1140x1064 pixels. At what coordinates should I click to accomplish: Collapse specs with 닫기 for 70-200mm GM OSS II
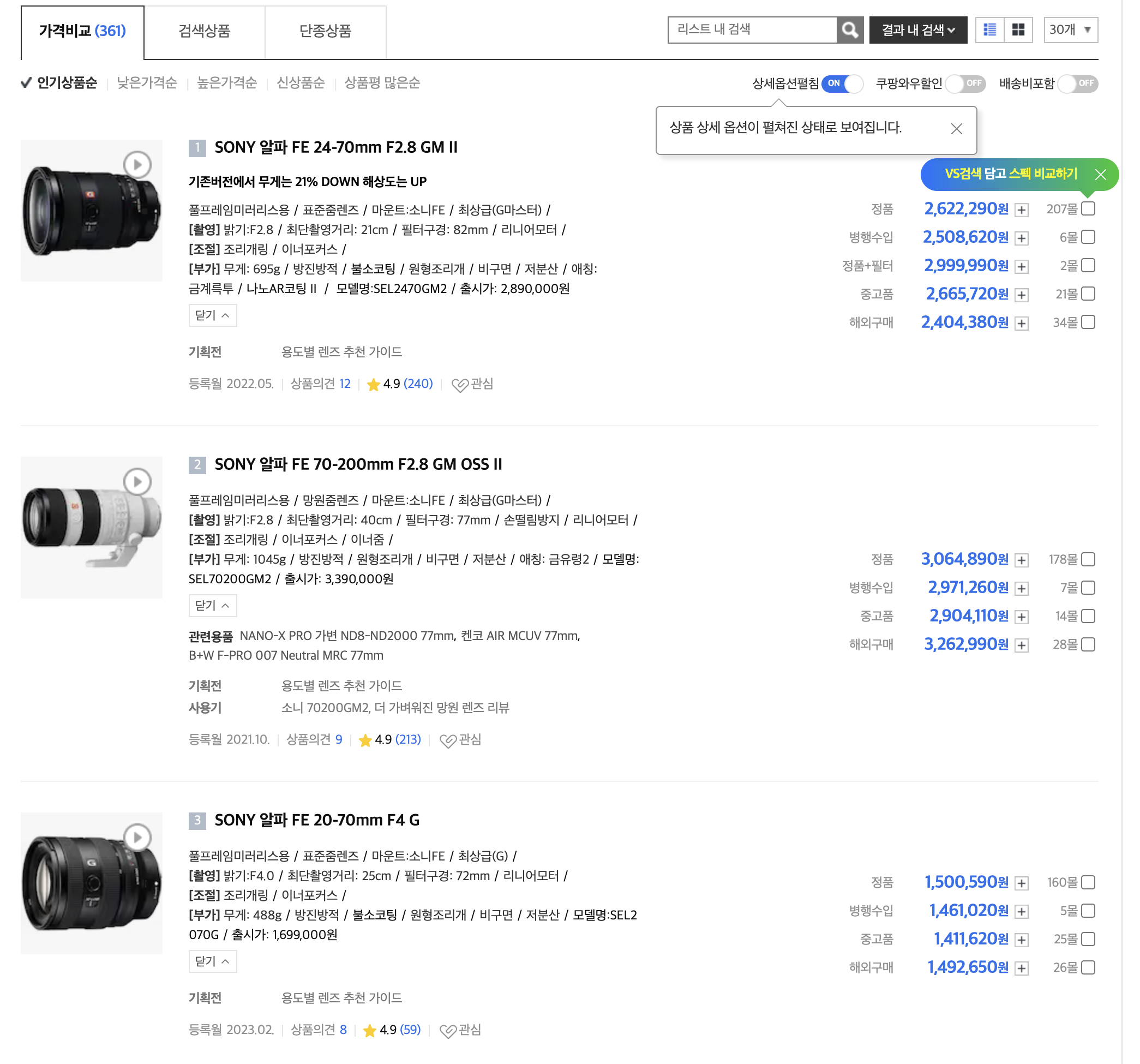click(213, 606)
